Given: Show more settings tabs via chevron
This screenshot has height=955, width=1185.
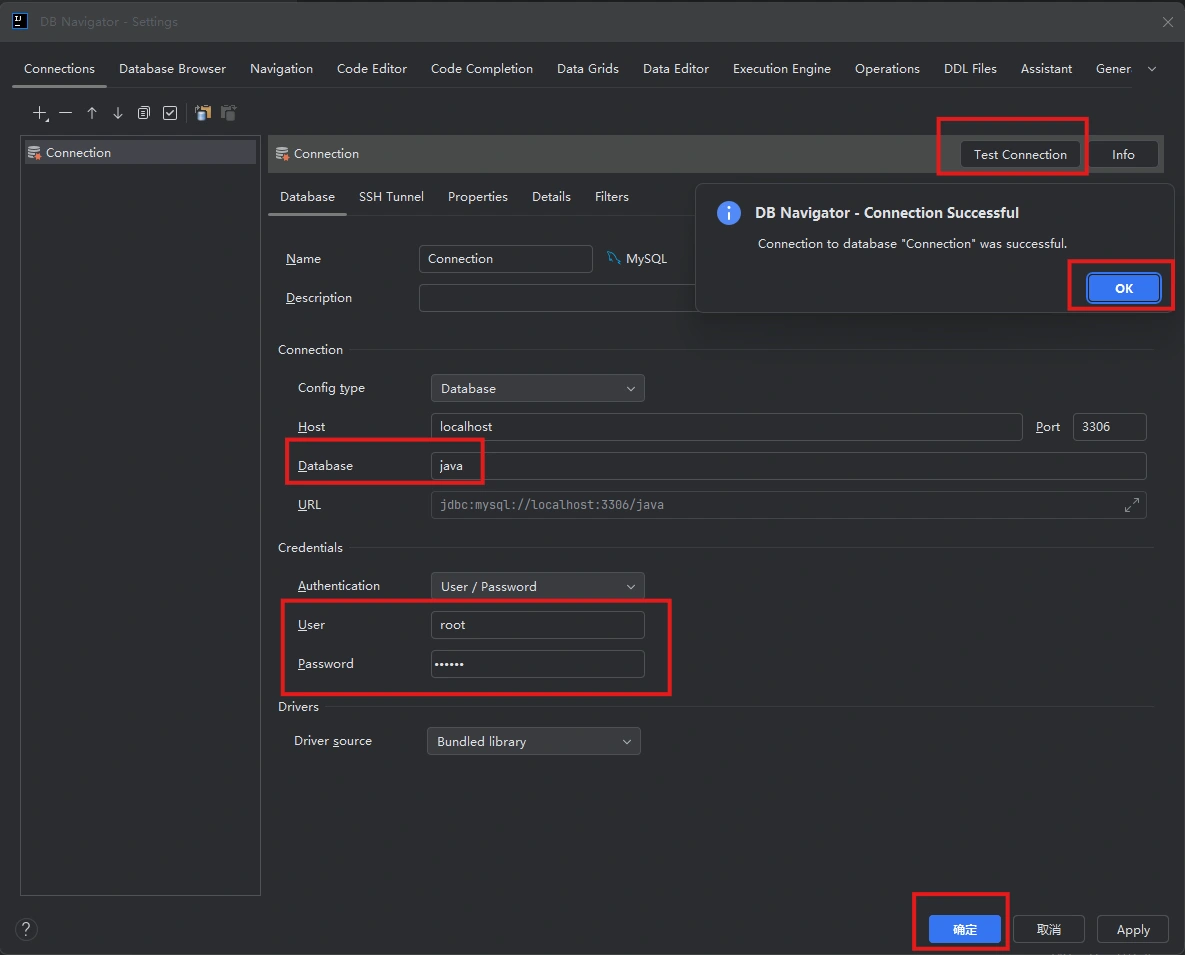Looking at the screenshot, I should pos(1152,69).
